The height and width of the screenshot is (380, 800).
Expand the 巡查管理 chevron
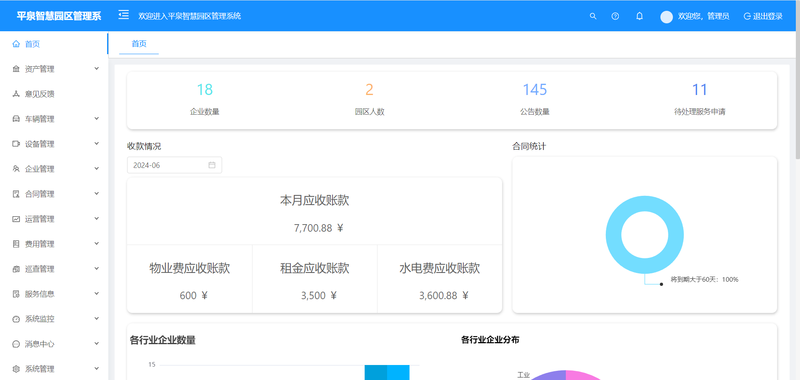pos(97,268)
